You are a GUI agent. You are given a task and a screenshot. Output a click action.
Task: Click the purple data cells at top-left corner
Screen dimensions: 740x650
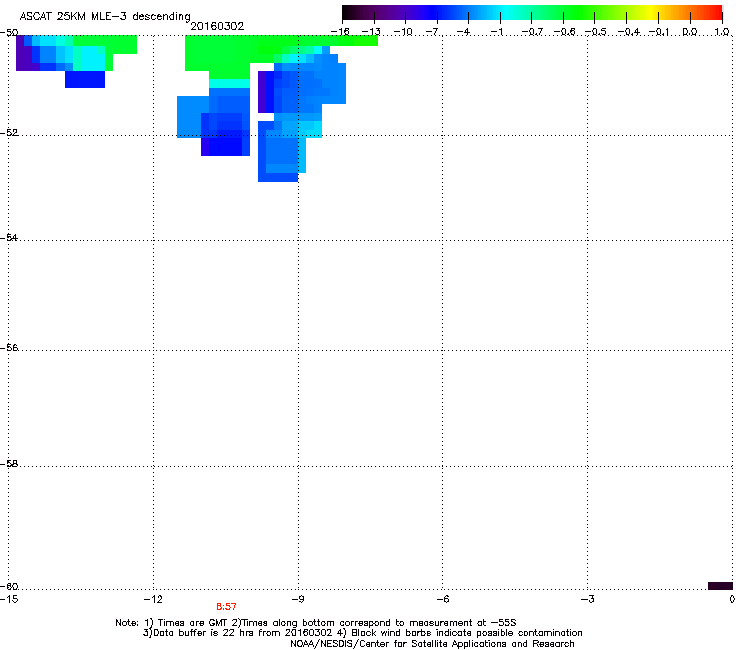(x=24, y=58)
